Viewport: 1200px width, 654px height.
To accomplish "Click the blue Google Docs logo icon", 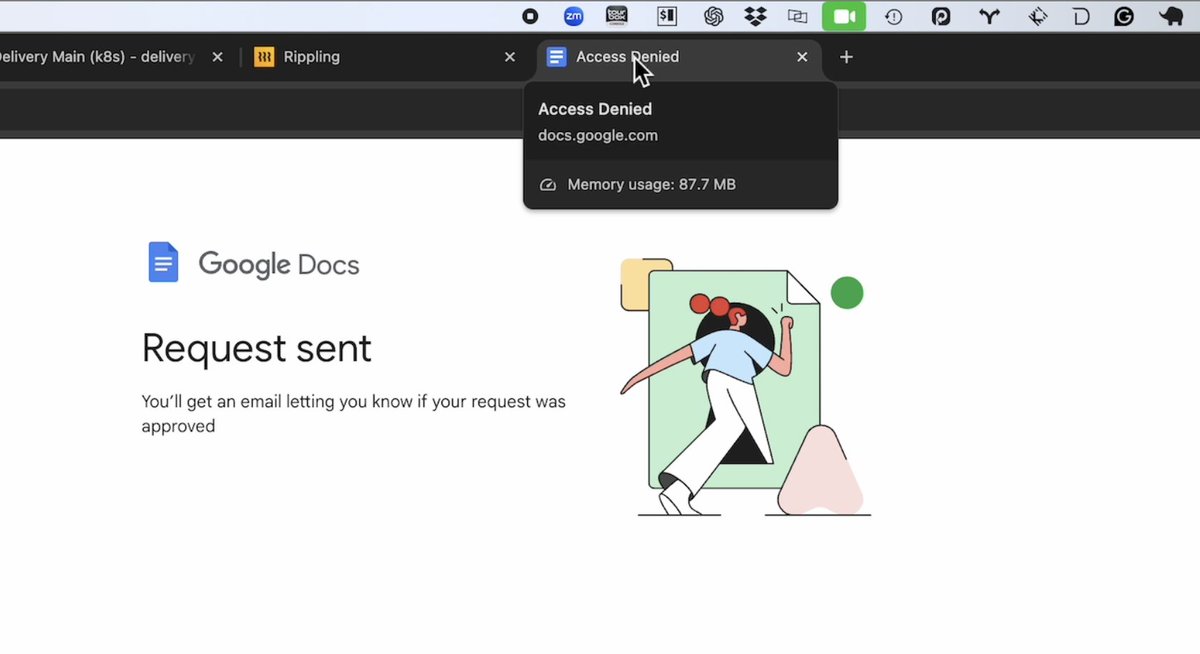I will click(163, 262).
